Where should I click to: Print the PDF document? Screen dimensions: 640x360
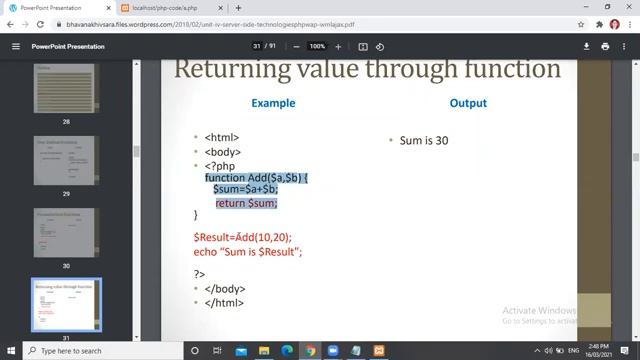[x=605, y=47]
